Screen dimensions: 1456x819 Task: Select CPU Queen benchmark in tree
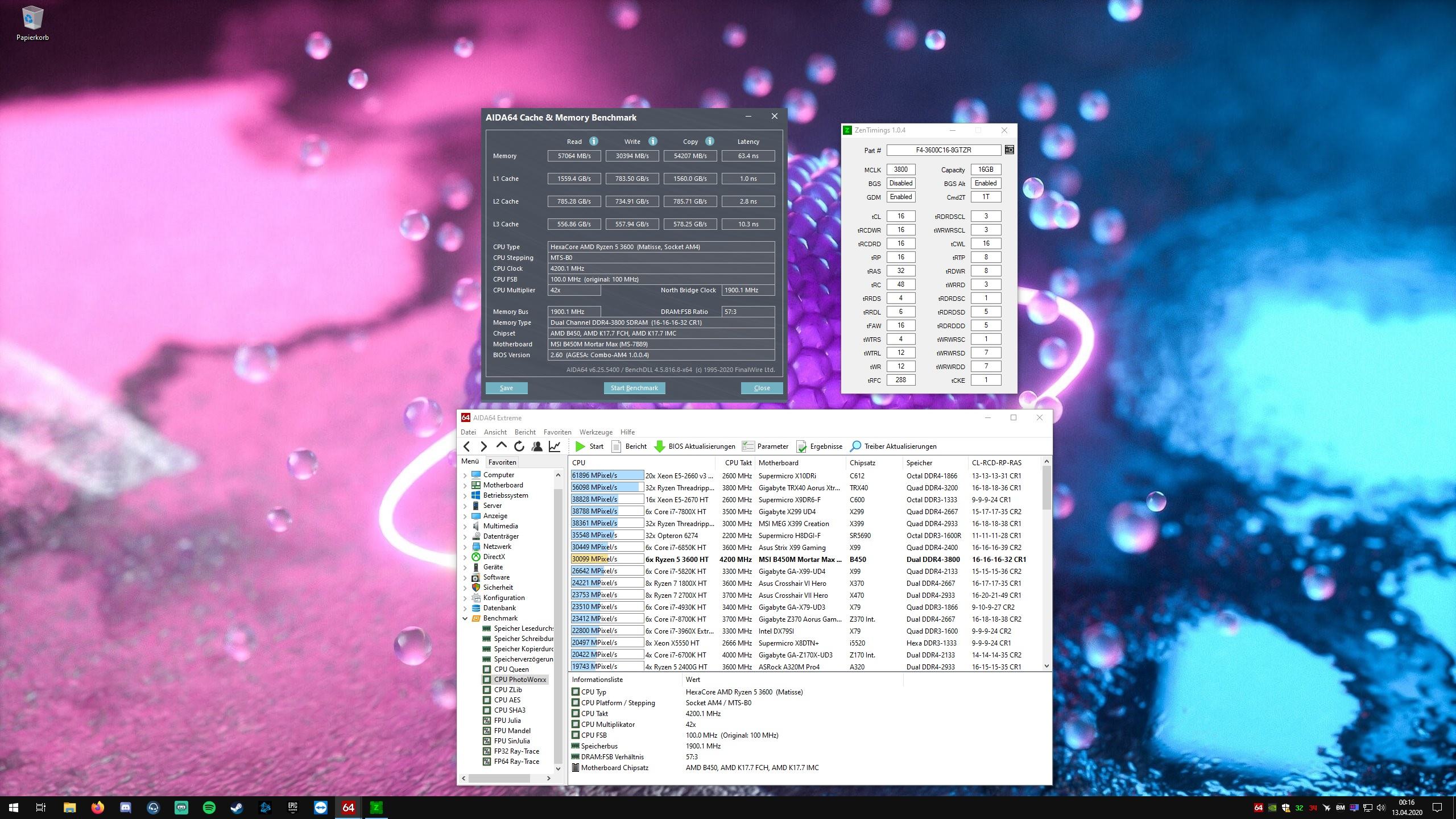(x=511, y=669)
